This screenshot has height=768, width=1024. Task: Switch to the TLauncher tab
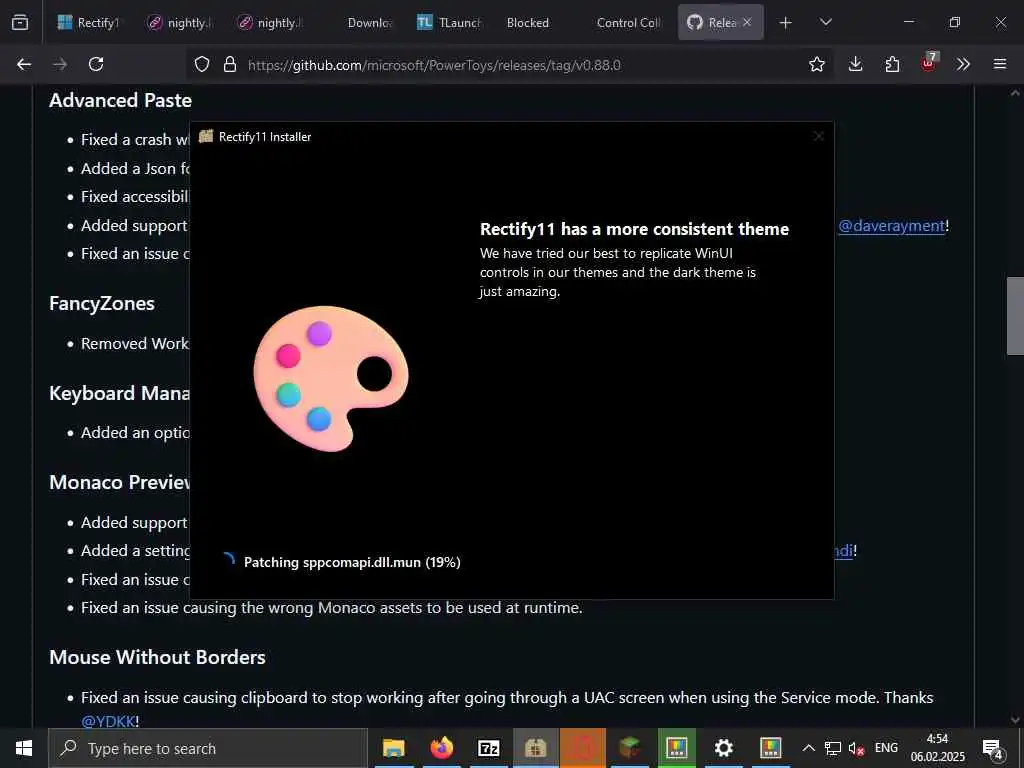point(449,22)
